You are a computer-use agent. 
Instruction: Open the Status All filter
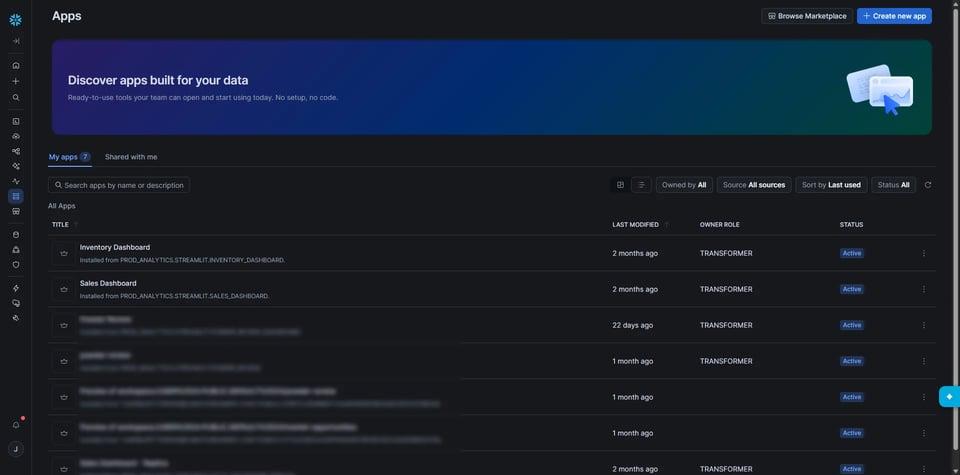(893, 185)
